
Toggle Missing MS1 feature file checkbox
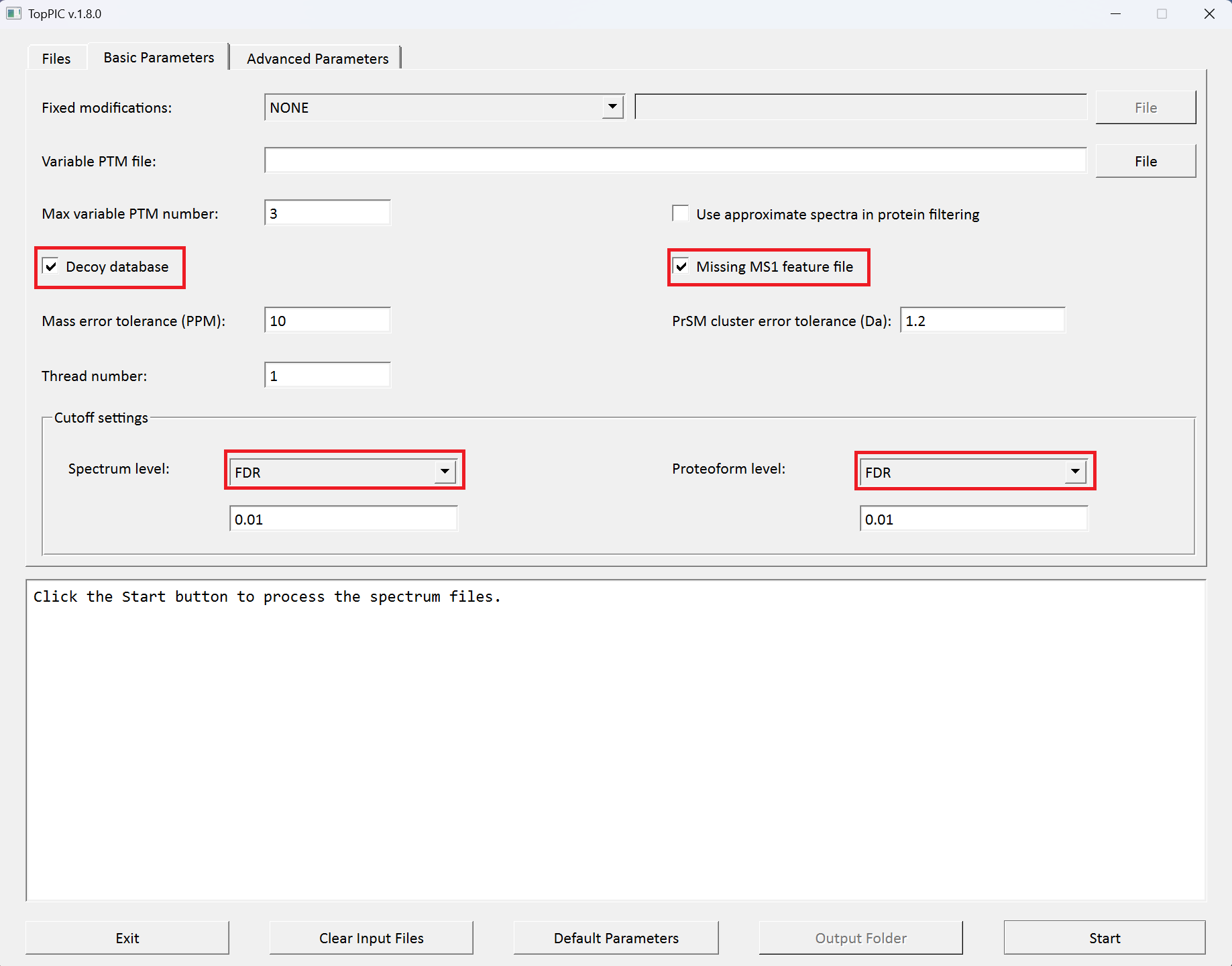[x=681, y=267]
